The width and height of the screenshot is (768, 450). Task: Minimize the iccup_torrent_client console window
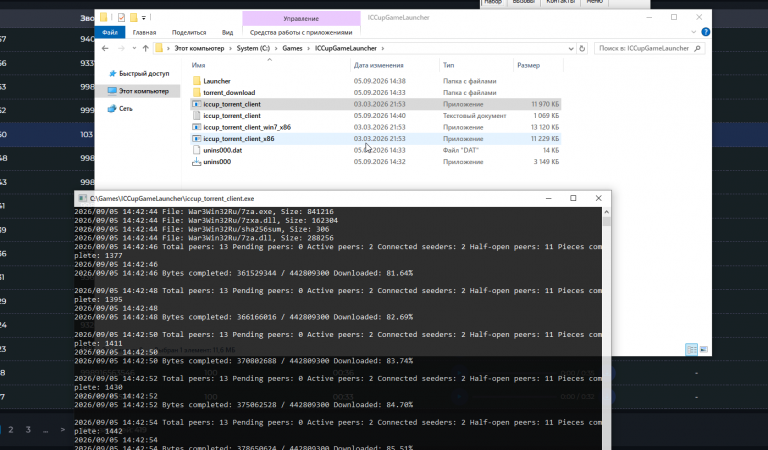pos(549,198)
